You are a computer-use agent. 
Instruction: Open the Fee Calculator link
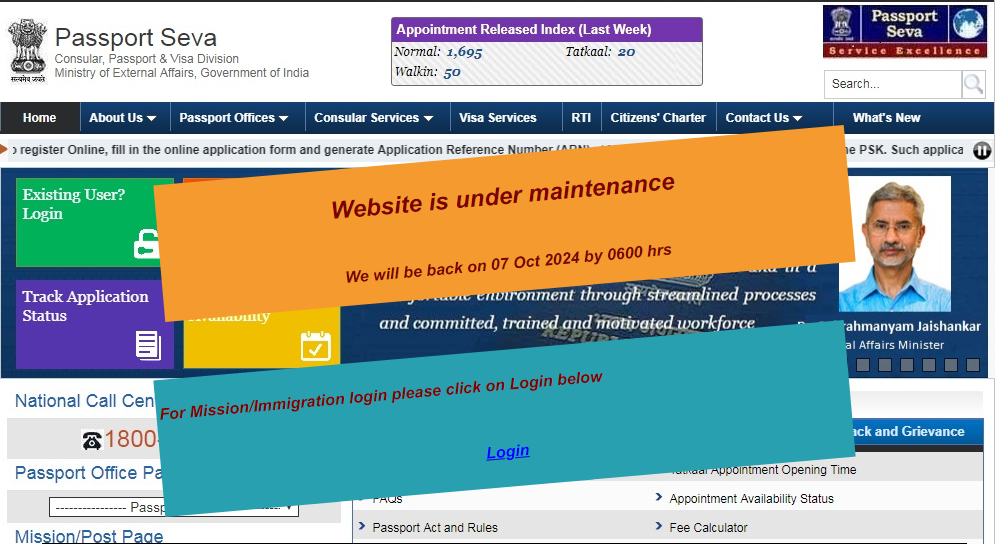pos(708,527)
